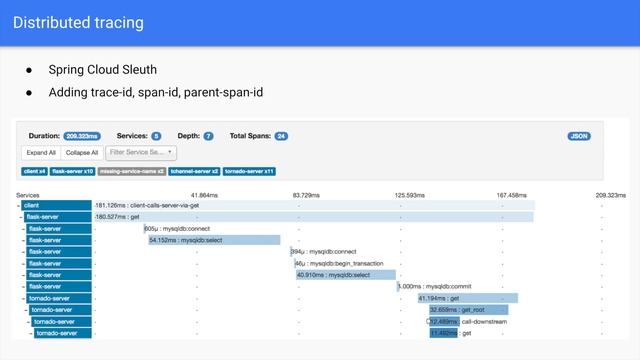
Task: Select tornado-server label for the 11.492ms get span
Action: click(63, 333)
